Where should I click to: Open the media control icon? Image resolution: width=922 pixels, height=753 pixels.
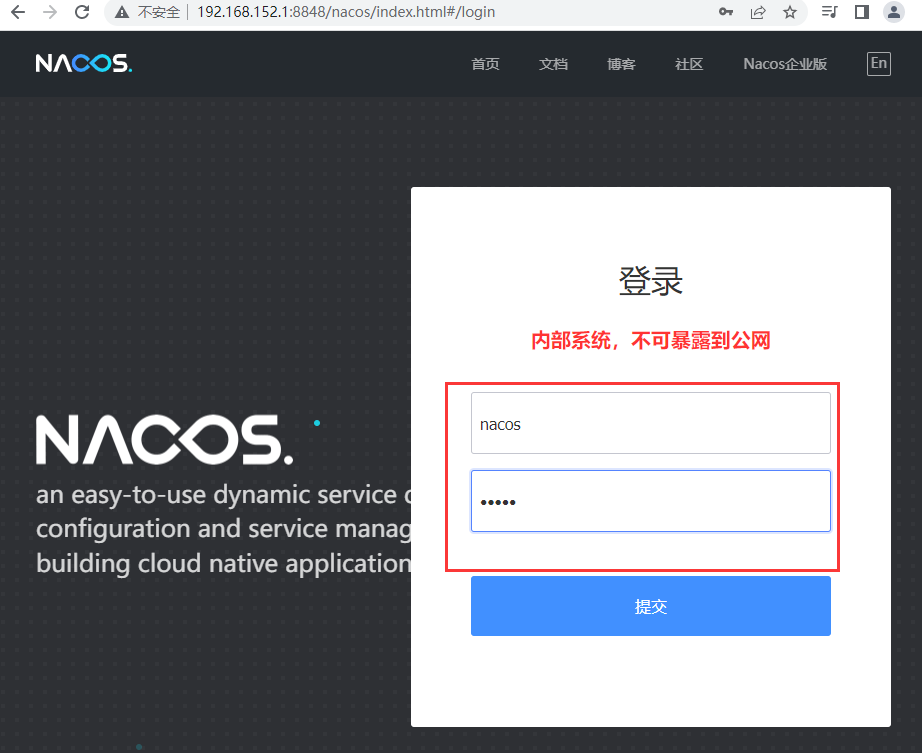click(x=829, y=12)
